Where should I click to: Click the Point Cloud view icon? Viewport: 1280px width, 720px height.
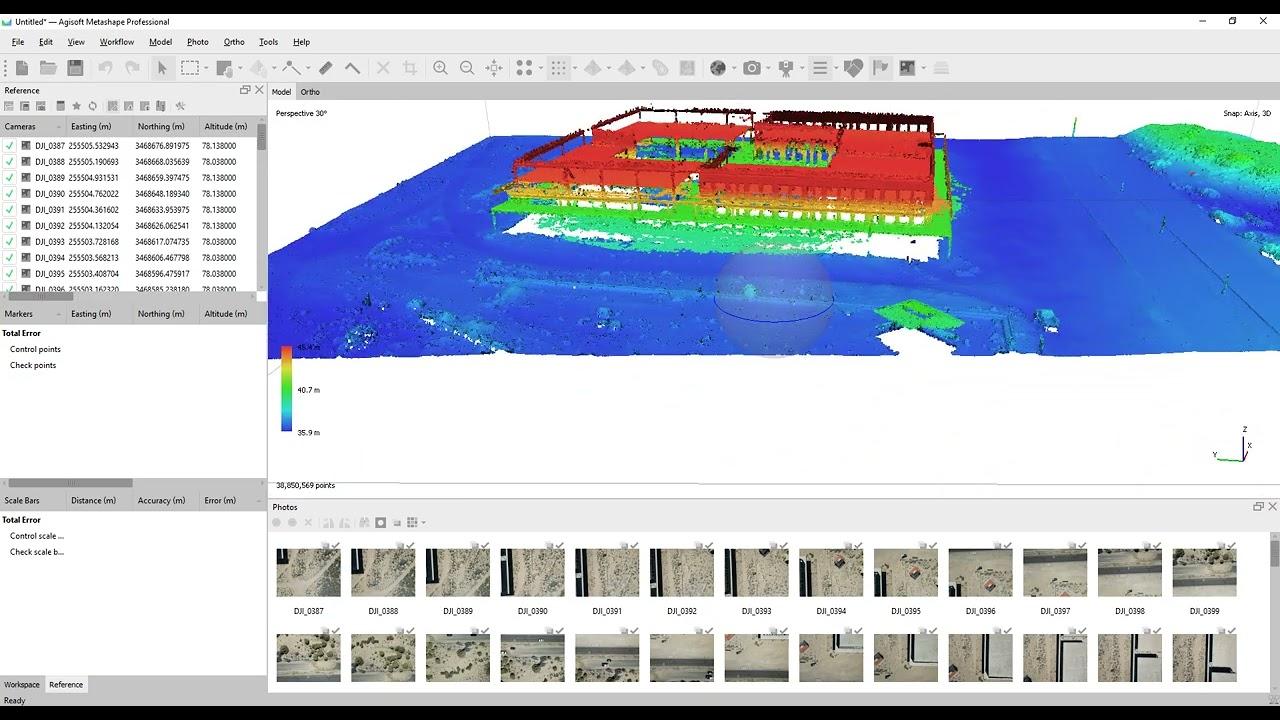coord(524,68)
